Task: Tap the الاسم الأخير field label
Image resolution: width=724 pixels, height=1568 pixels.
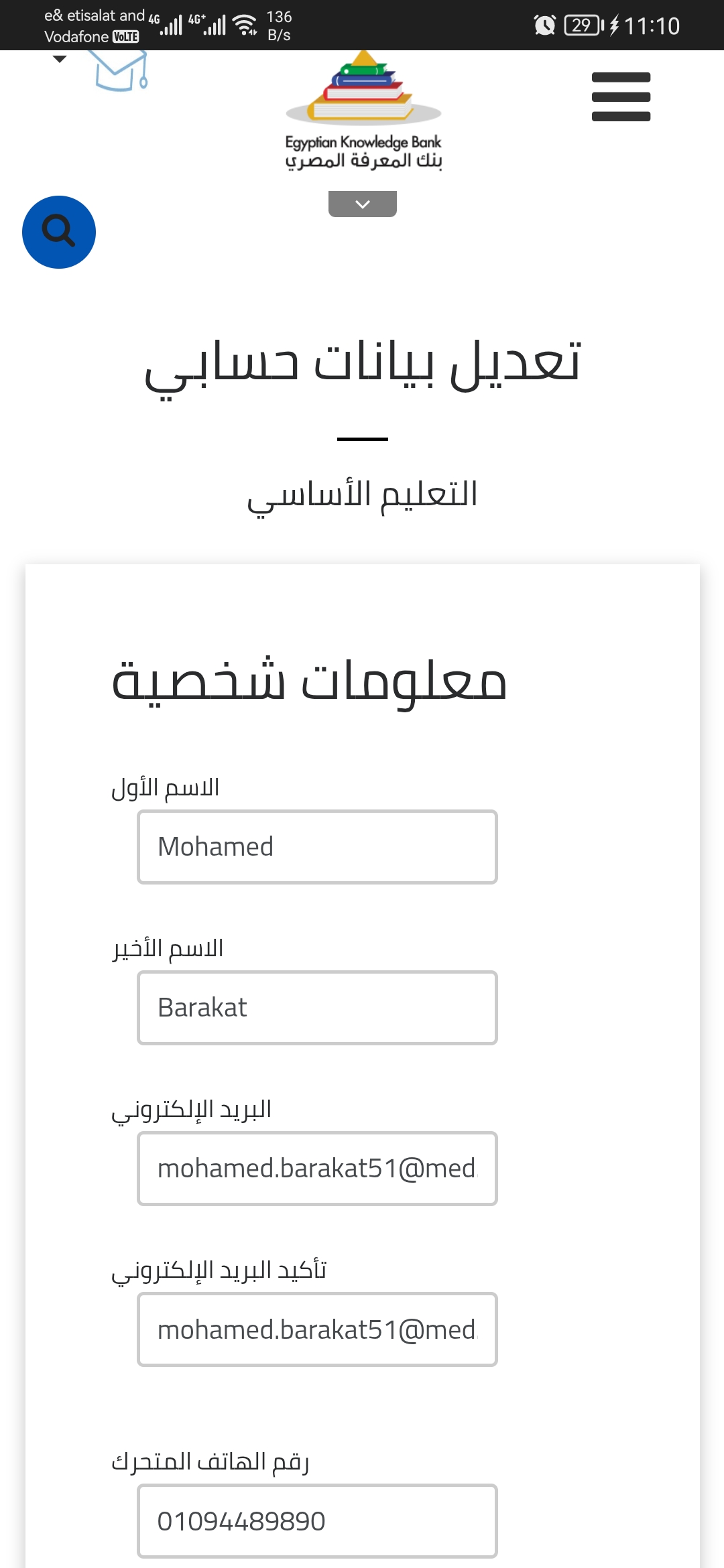Action: coord(168,949)
